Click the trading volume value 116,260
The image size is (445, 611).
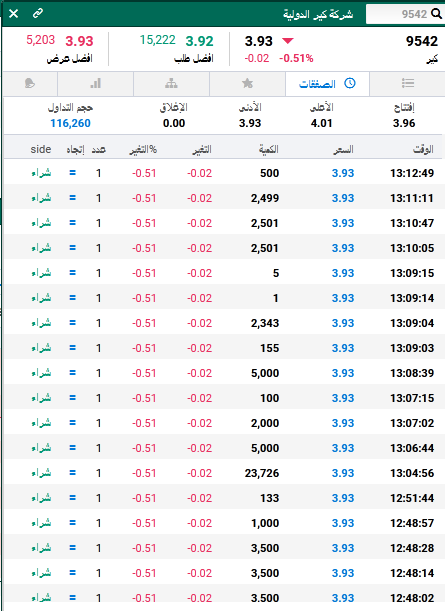(70, 123)
